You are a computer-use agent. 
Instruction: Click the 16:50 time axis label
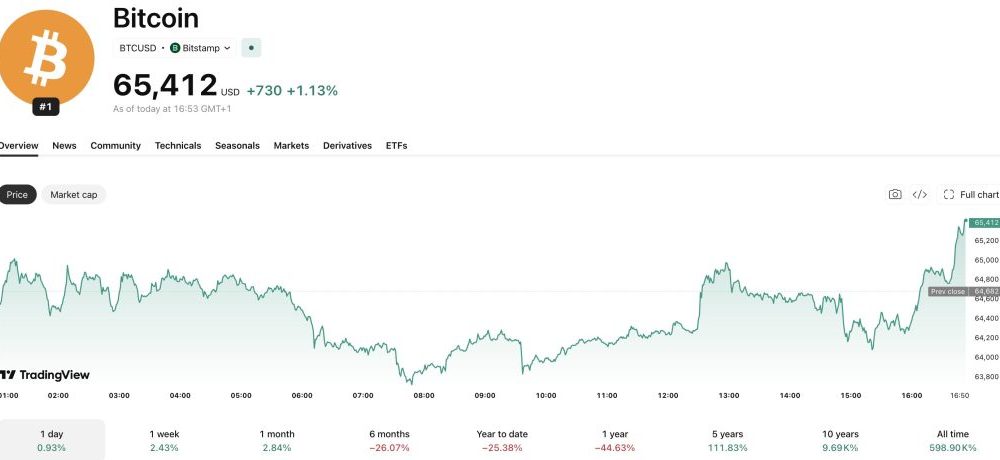(959, 396)
